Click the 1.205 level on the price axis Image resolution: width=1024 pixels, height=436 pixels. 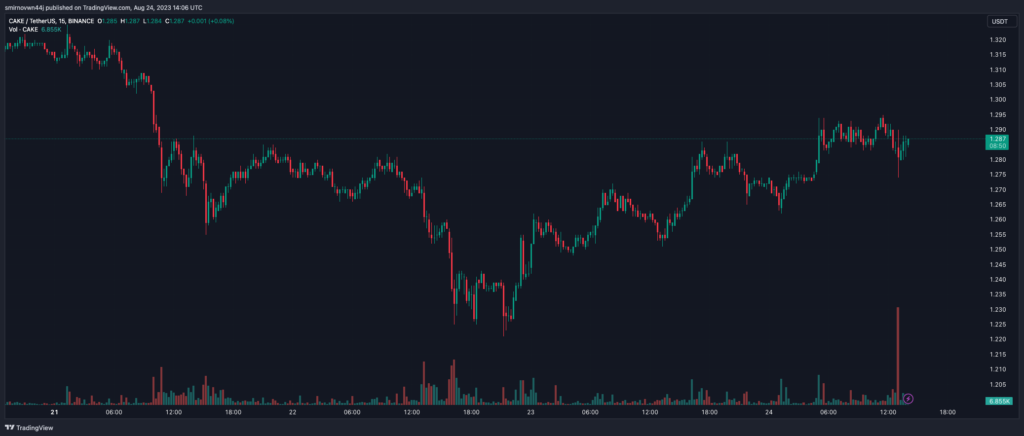tap(998, 385)
